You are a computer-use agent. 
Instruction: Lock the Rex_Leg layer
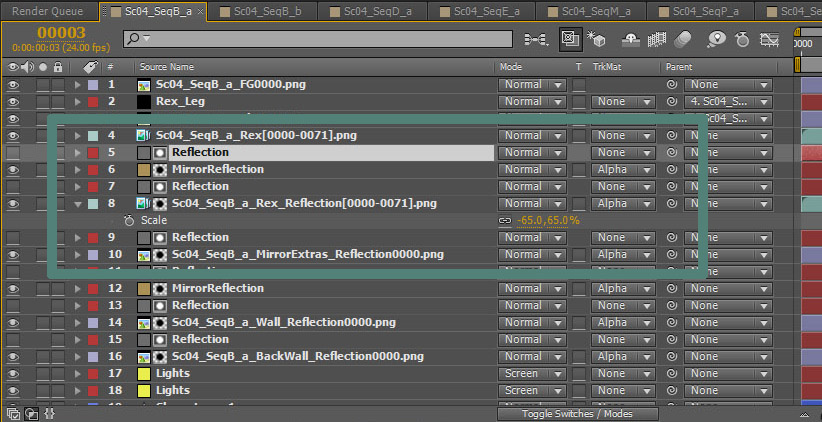coord(58,102)
